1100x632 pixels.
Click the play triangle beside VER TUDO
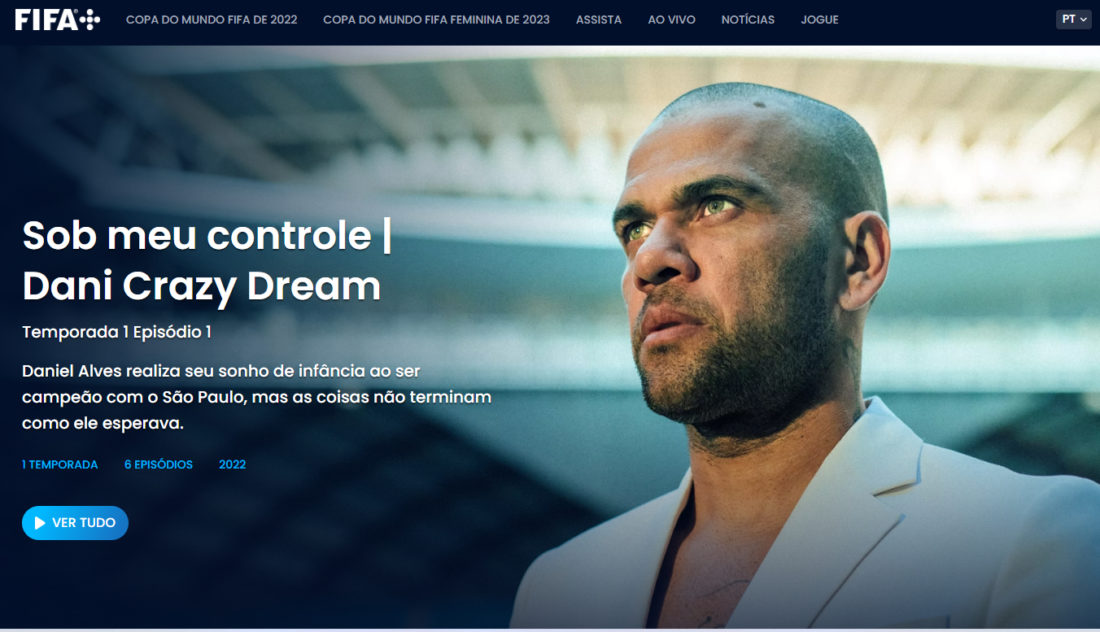pyautogui.click(x=40, y=523)
